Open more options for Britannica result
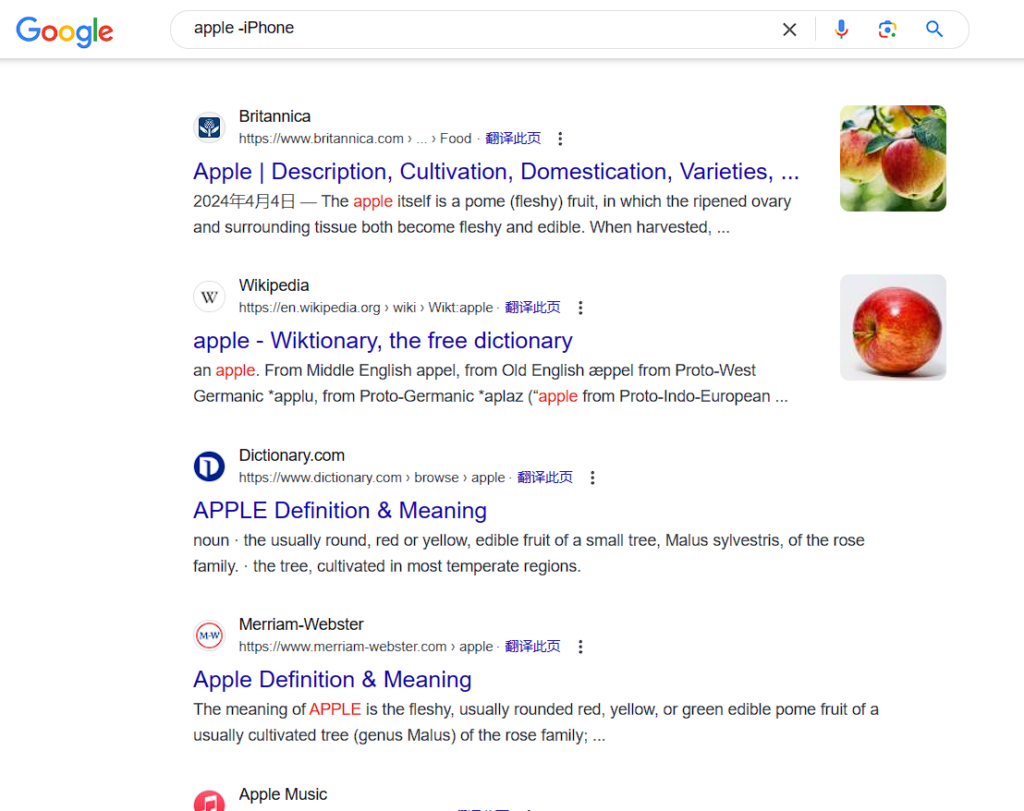 point(560,138)
